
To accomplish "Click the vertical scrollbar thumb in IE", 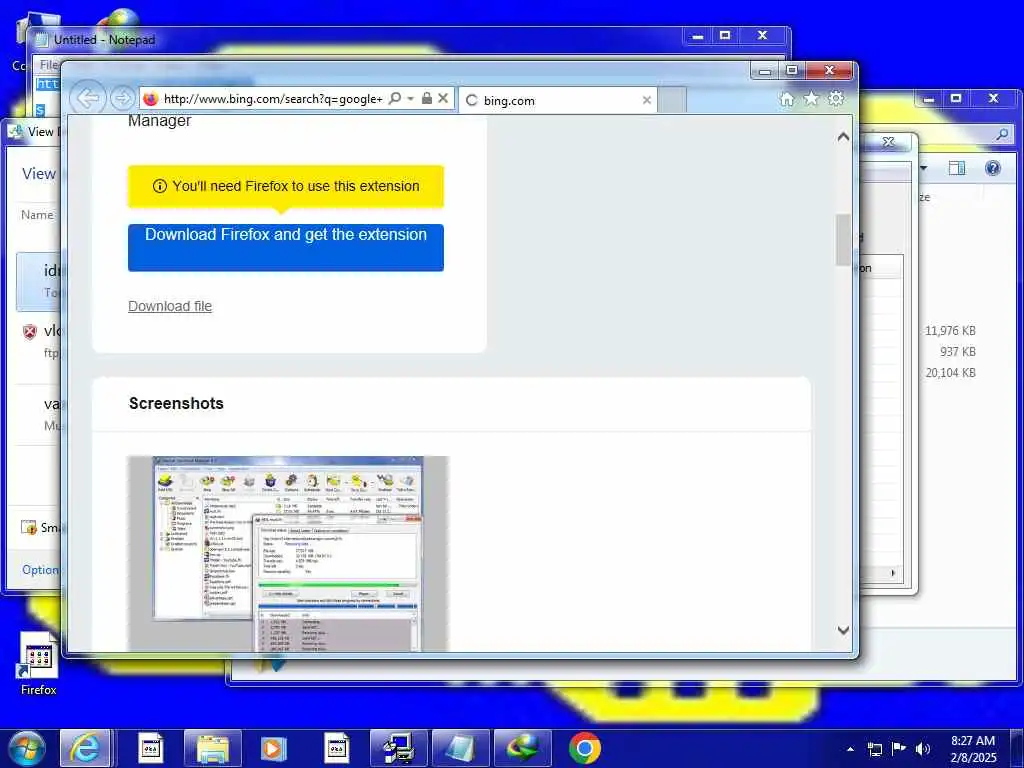I will click(x=843, y=240).
